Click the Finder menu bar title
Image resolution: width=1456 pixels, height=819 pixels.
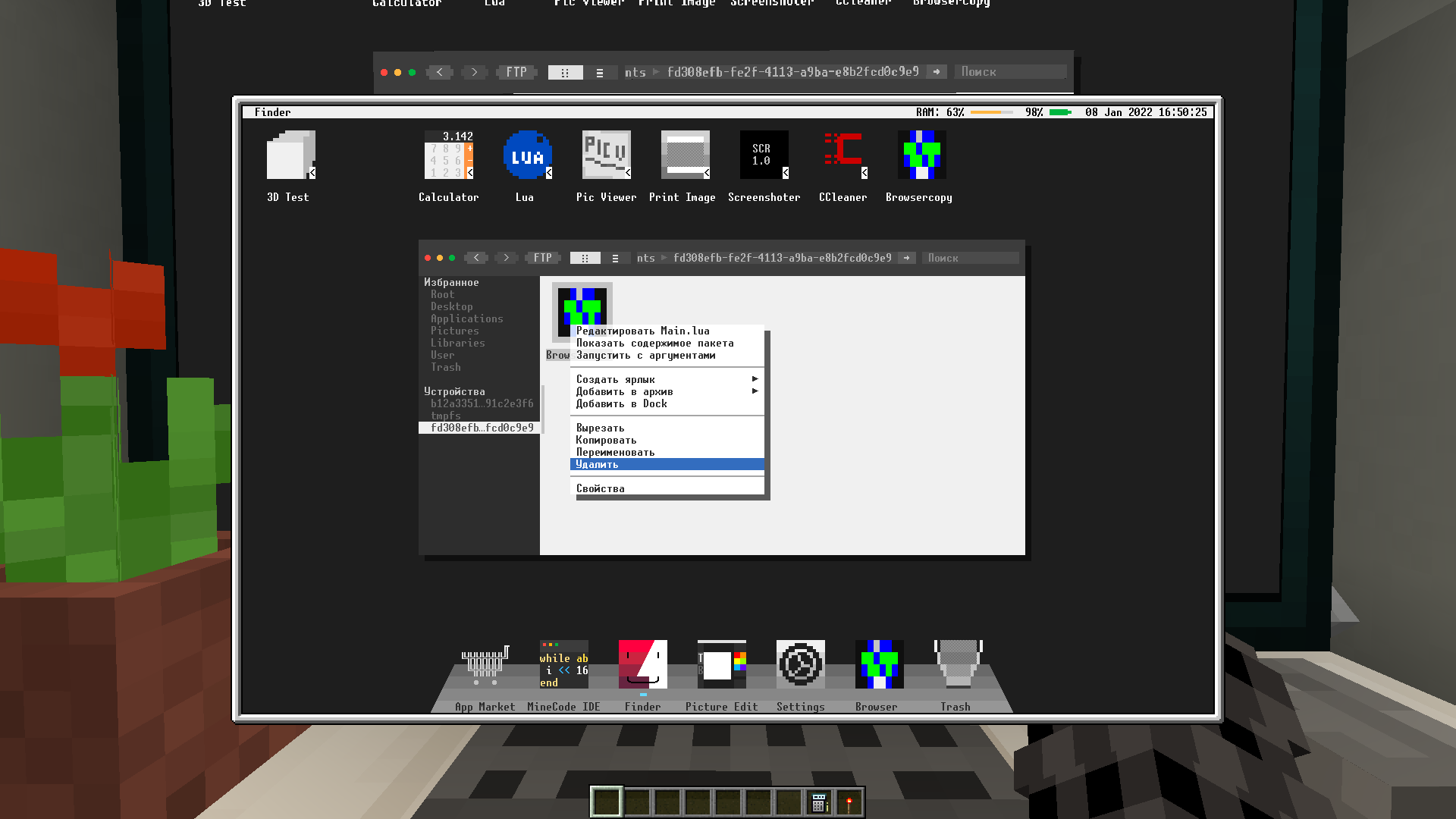click(273, 112)
